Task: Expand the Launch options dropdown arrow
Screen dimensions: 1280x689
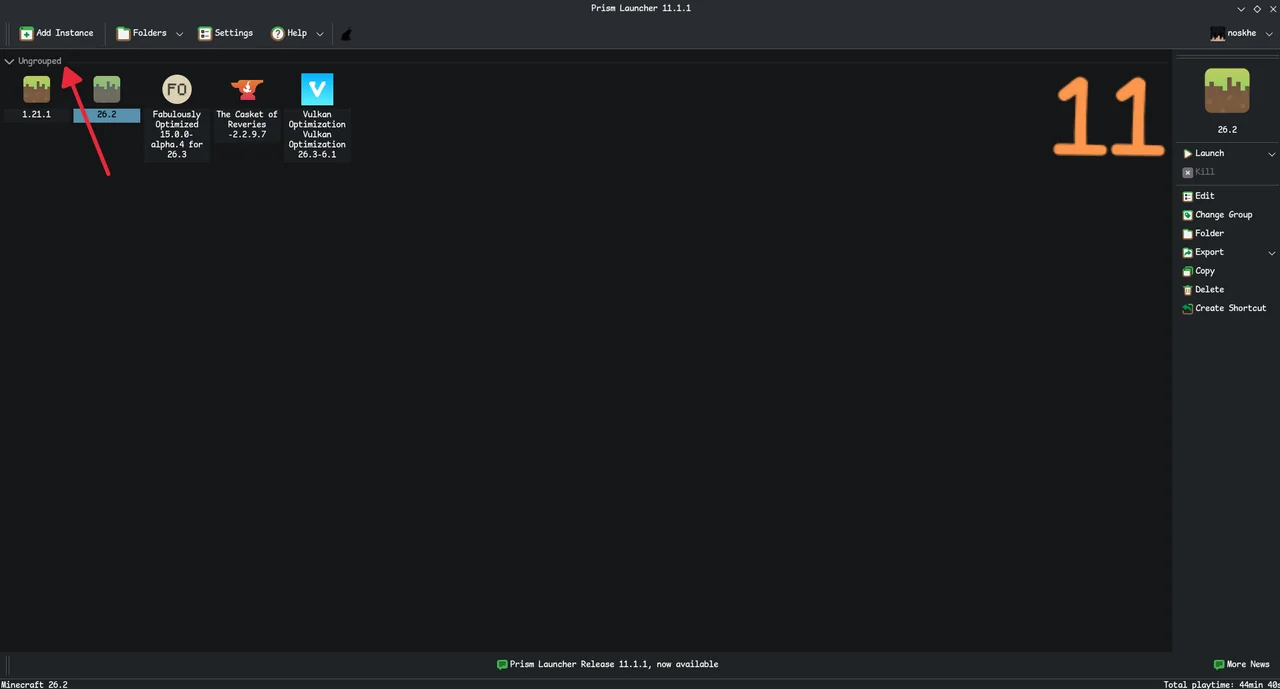Action: pyautogui.click(x=1272, y=154)
